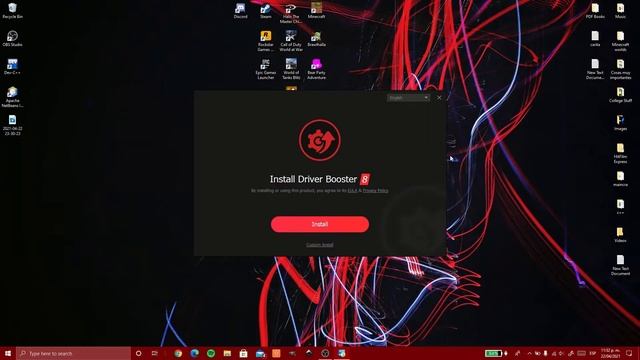Select the Music folder on desktop
640x360 pixels.
coord(620,11)
